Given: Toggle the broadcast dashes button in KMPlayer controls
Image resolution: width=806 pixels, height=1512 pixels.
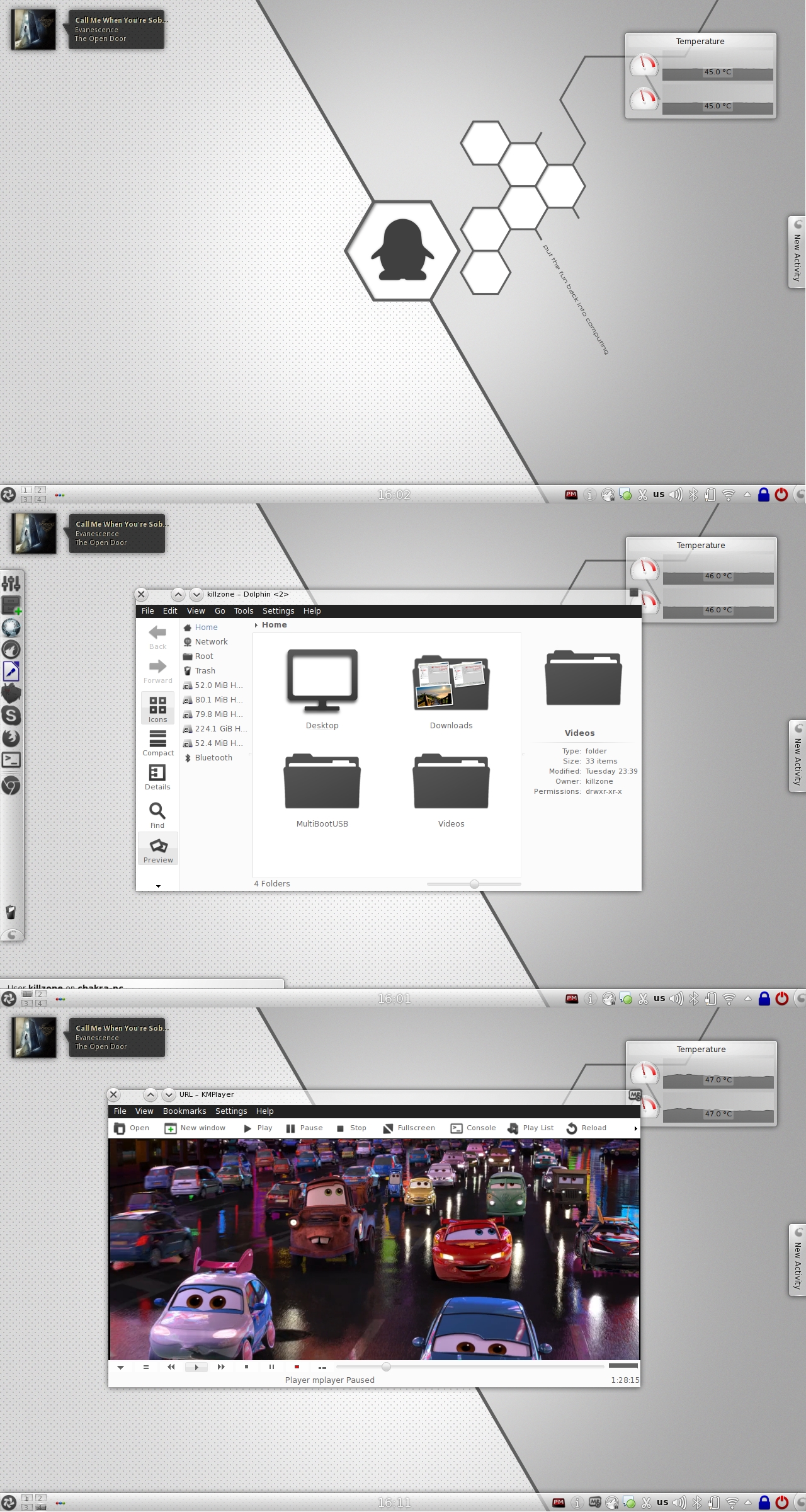Looking at the screenshot, I should tap(322, 1367).
